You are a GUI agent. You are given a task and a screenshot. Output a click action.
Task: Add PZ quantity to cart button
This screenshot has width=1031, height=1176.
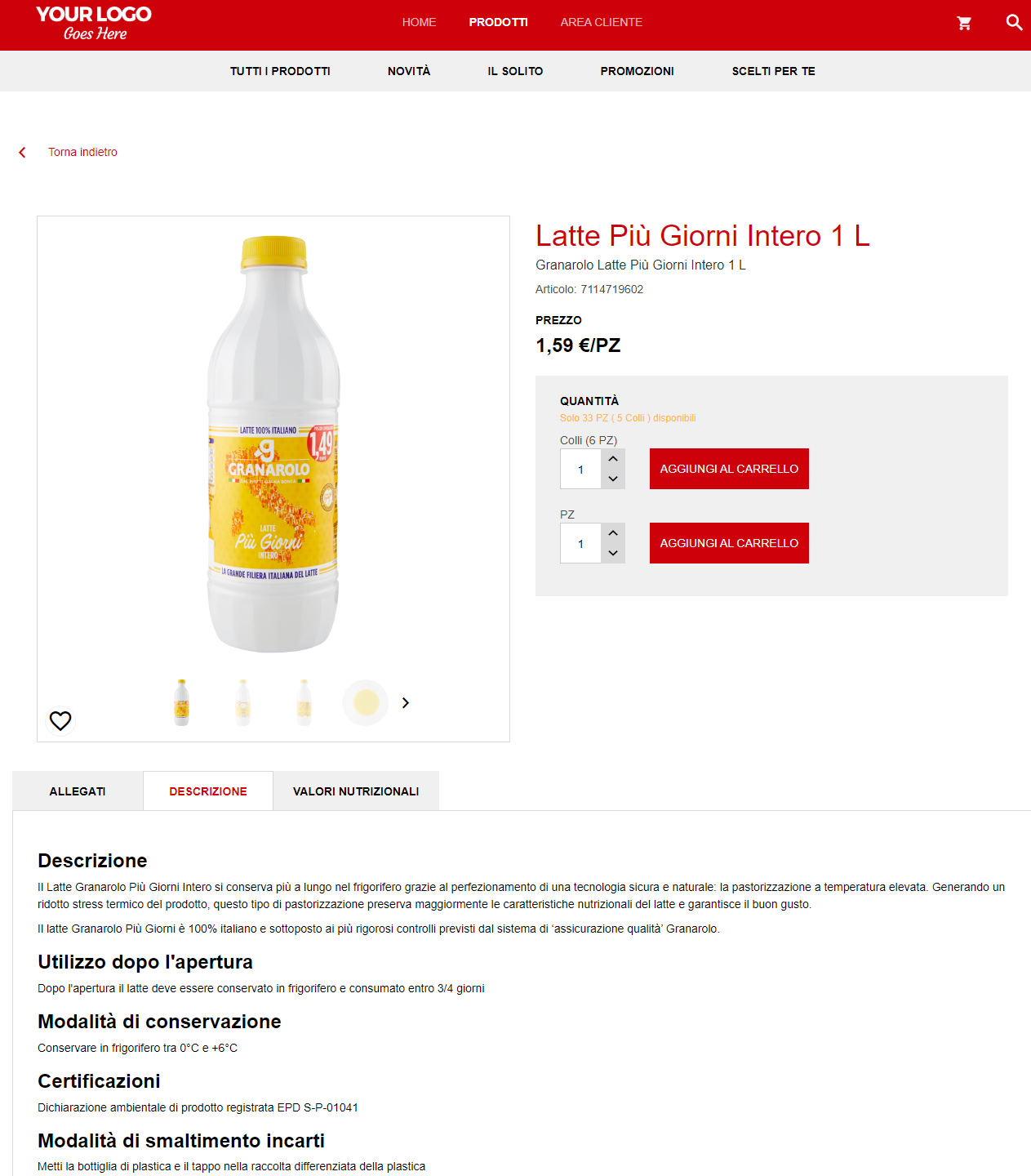(x=729, y=543)
